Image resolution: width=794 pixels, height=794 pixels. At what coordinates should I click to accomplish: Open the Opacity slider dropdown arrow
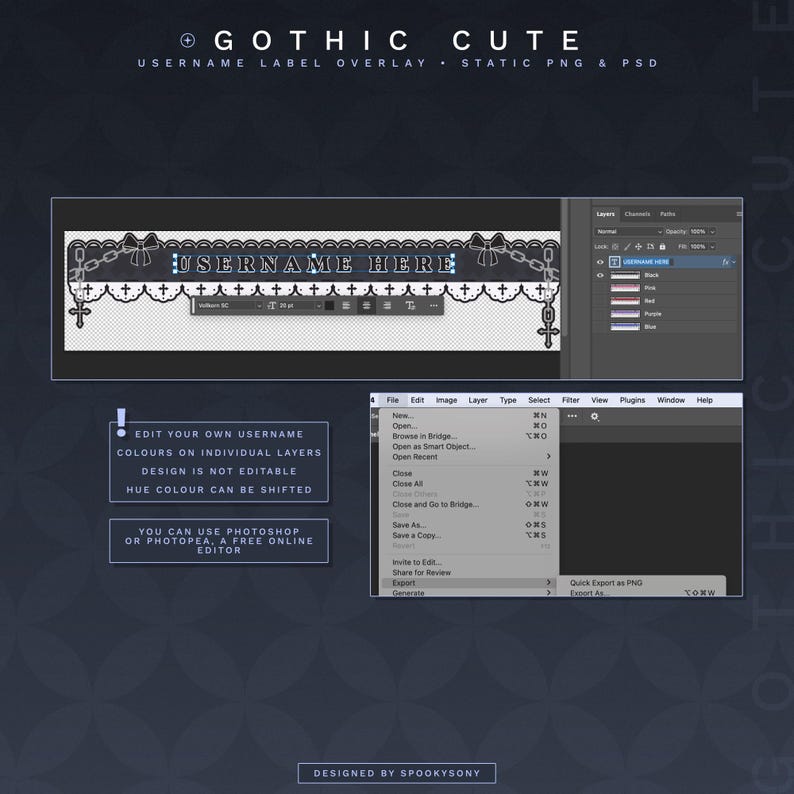712,231
